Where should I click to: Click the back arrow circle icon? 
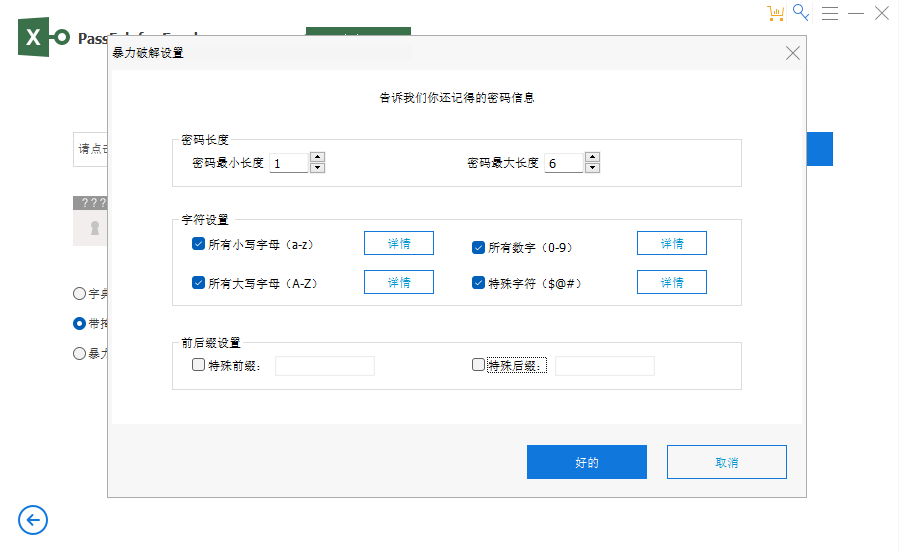tap(33, 520)
